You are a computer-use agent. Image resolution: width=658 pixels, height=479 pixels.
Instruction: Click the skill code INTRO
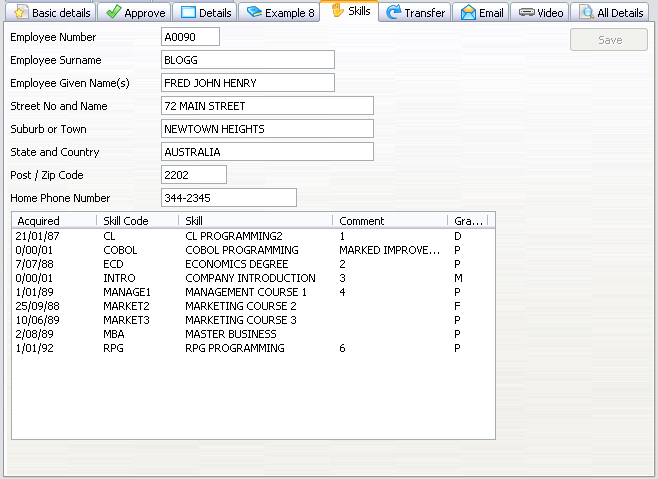click(x=119, y=278)
